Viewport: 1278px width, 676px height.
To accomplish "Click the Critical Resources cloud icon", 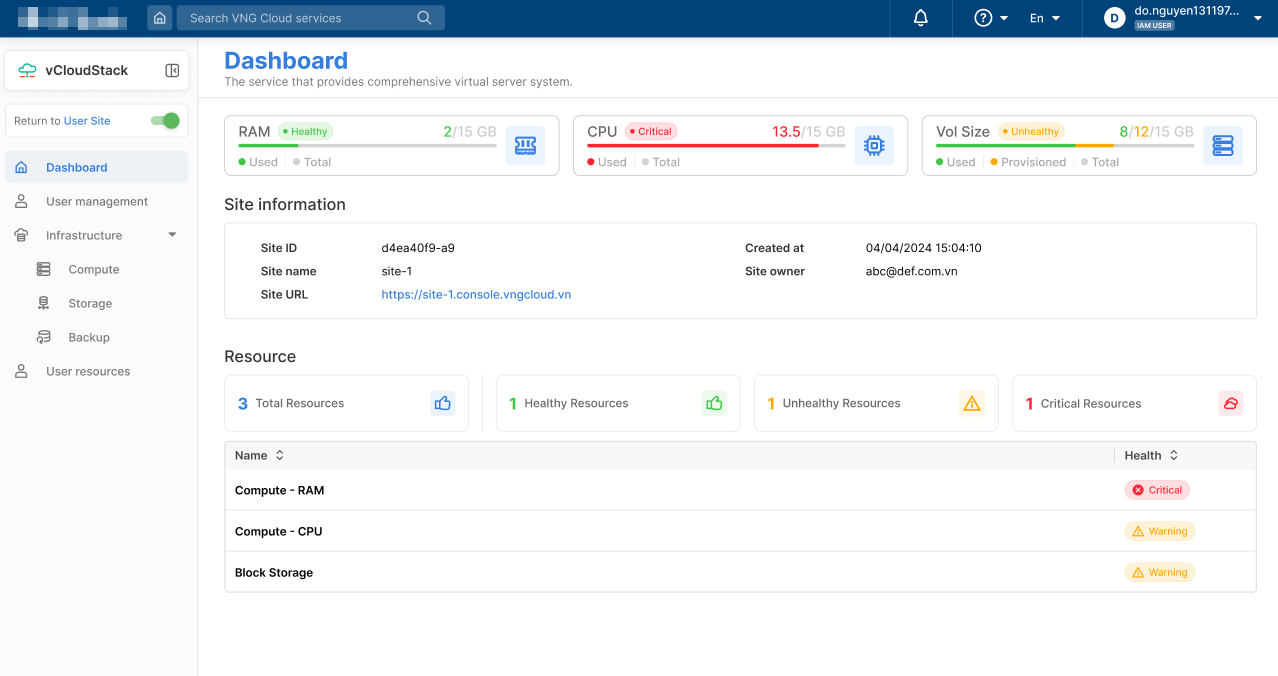I will tap(1230, 403).
